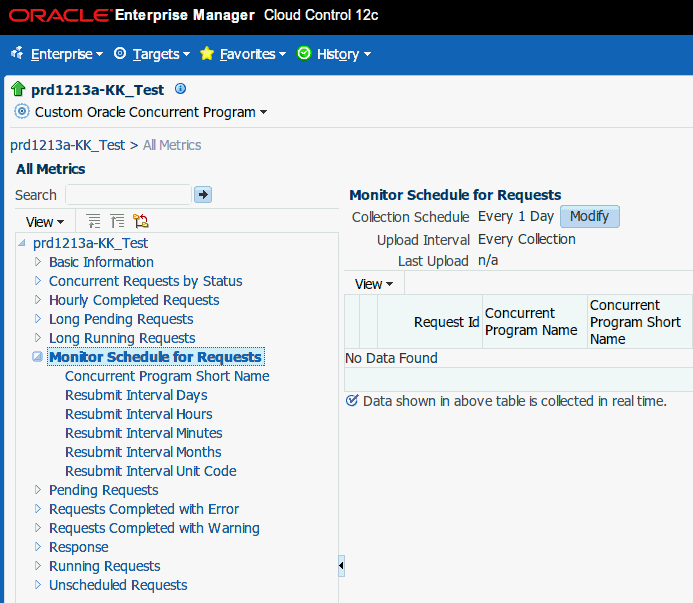Select Basic Information tree item
Screen dimensions: 693x603
pyautogui.click(x=101, y=262)
